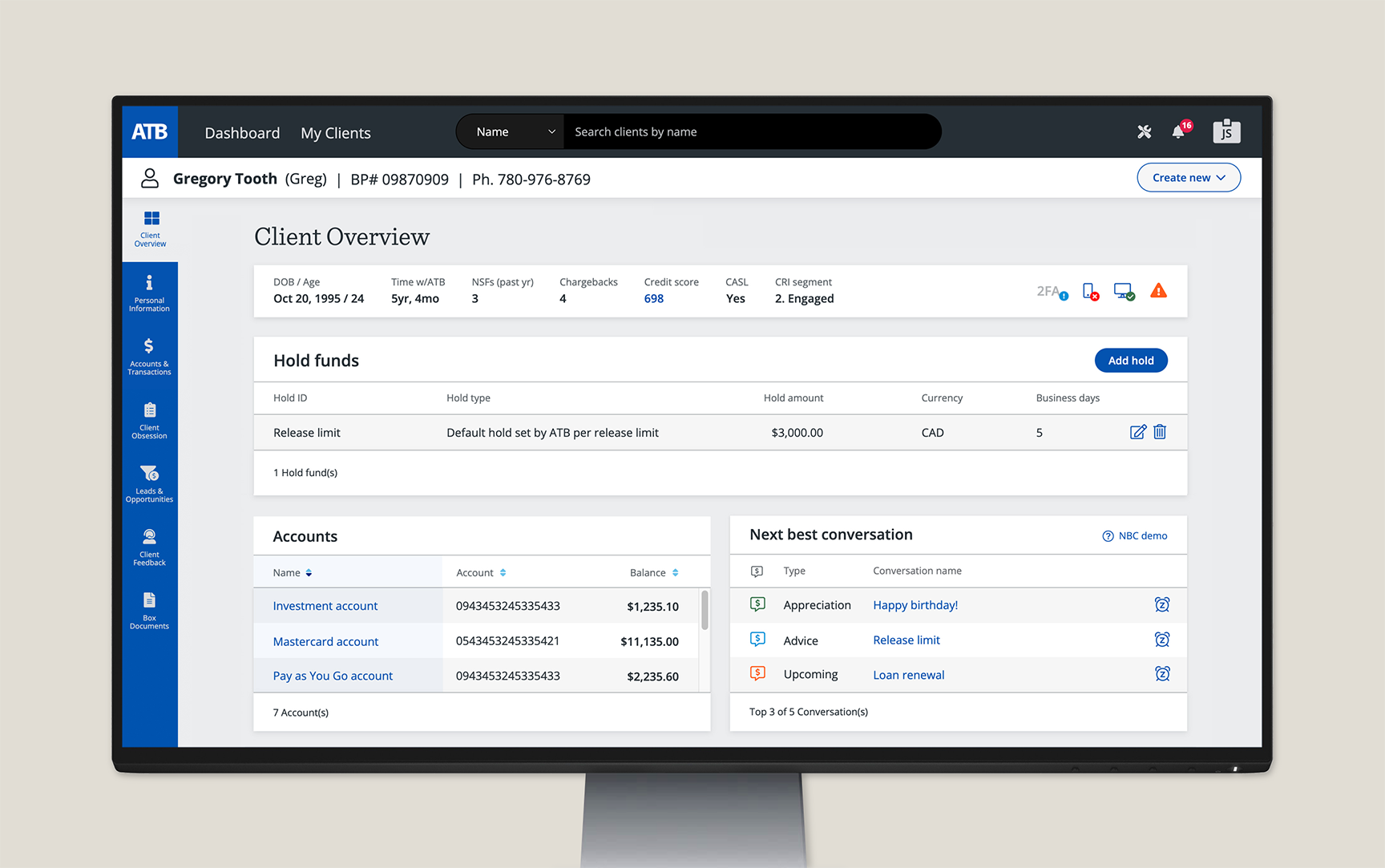Go to the Dashboard menu item
Viewport: 1385px width, 868px height.
(242, 132)
